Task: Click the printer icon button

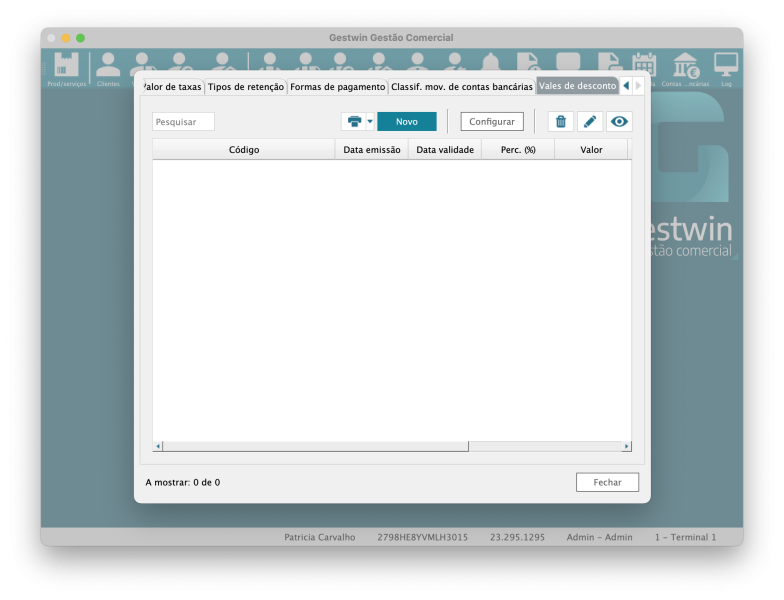Action: [x=354, y=122]
